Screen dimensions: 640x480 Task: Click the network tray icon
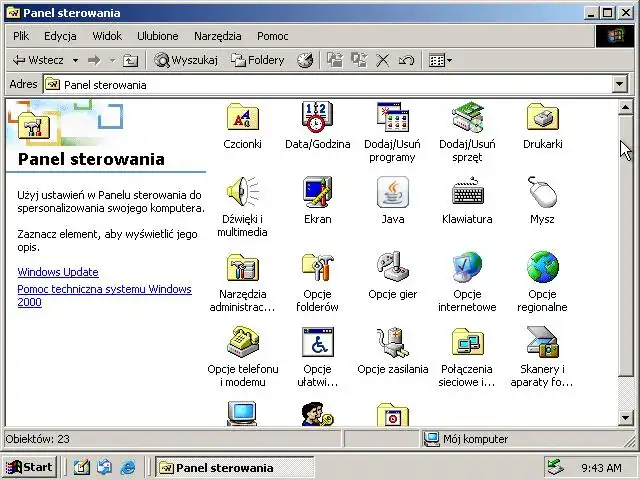tap(556, 467)
